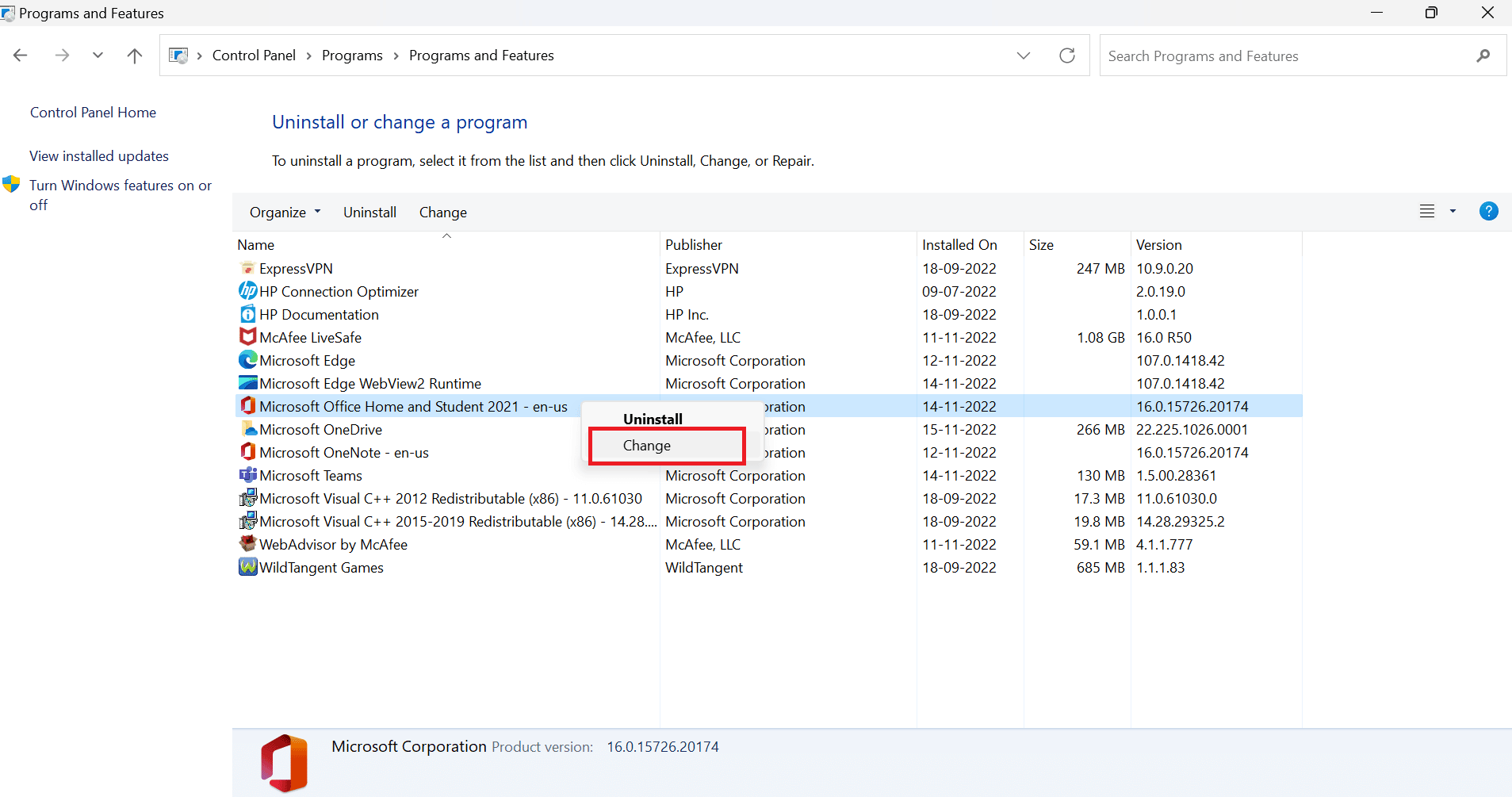The width and height of the screenshot is (1512, 797).
Task: Click Change in the toolbar
Action: tap(442, 213)
